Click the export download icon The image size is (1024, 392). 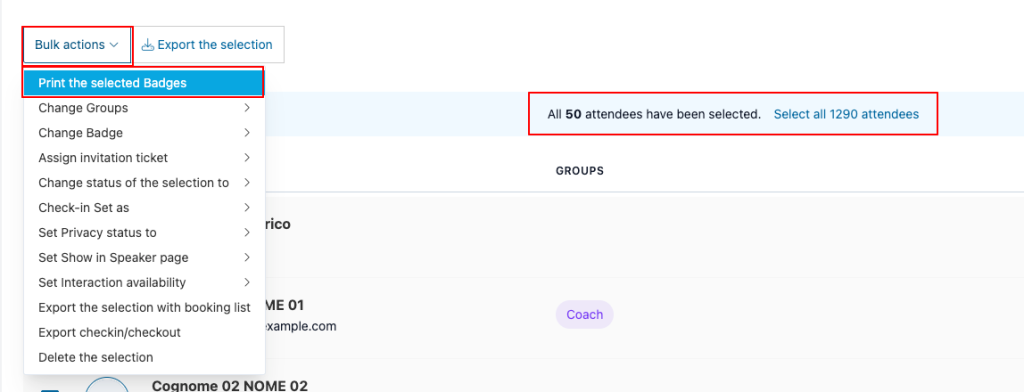(x=148, y=45)
